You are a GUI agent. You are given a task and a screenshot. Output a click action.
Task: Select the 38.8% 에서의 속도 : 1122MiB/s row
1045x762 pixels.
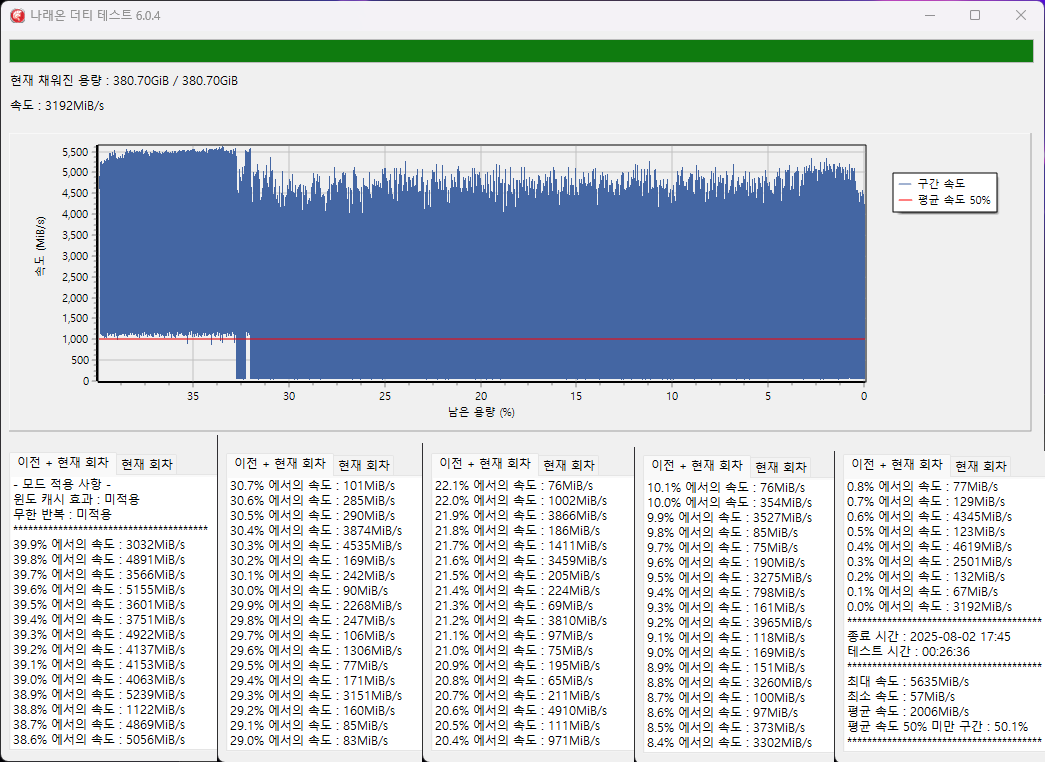(99, 709)
